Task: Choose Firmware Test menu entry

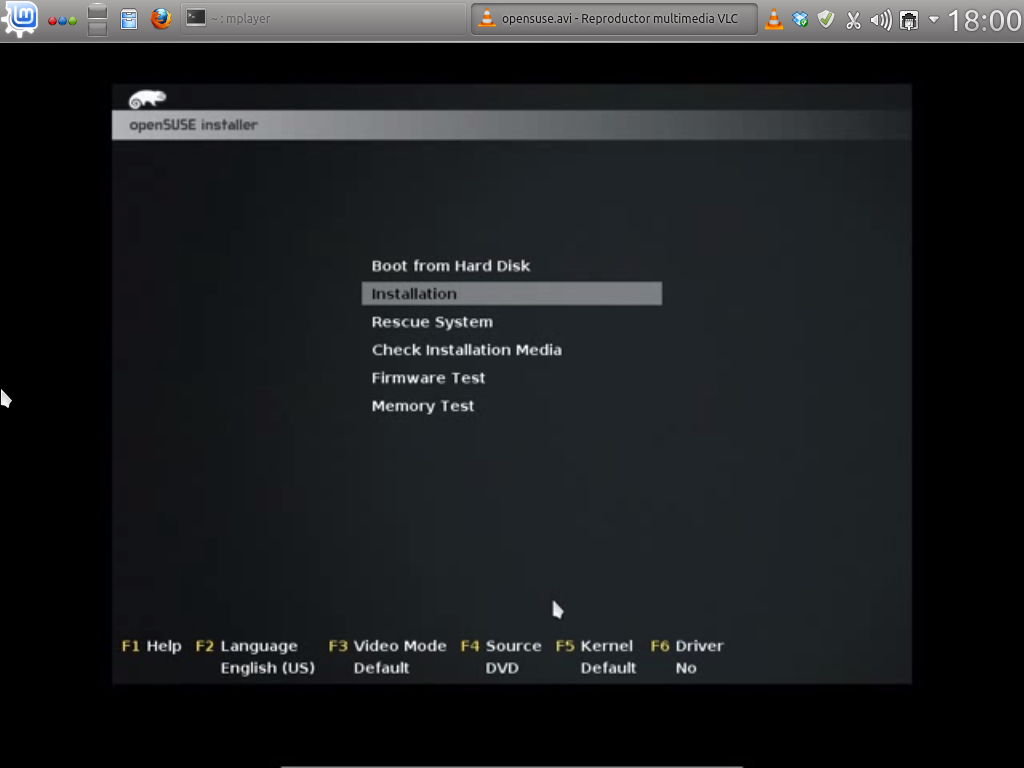Action: tap(428, 378)
